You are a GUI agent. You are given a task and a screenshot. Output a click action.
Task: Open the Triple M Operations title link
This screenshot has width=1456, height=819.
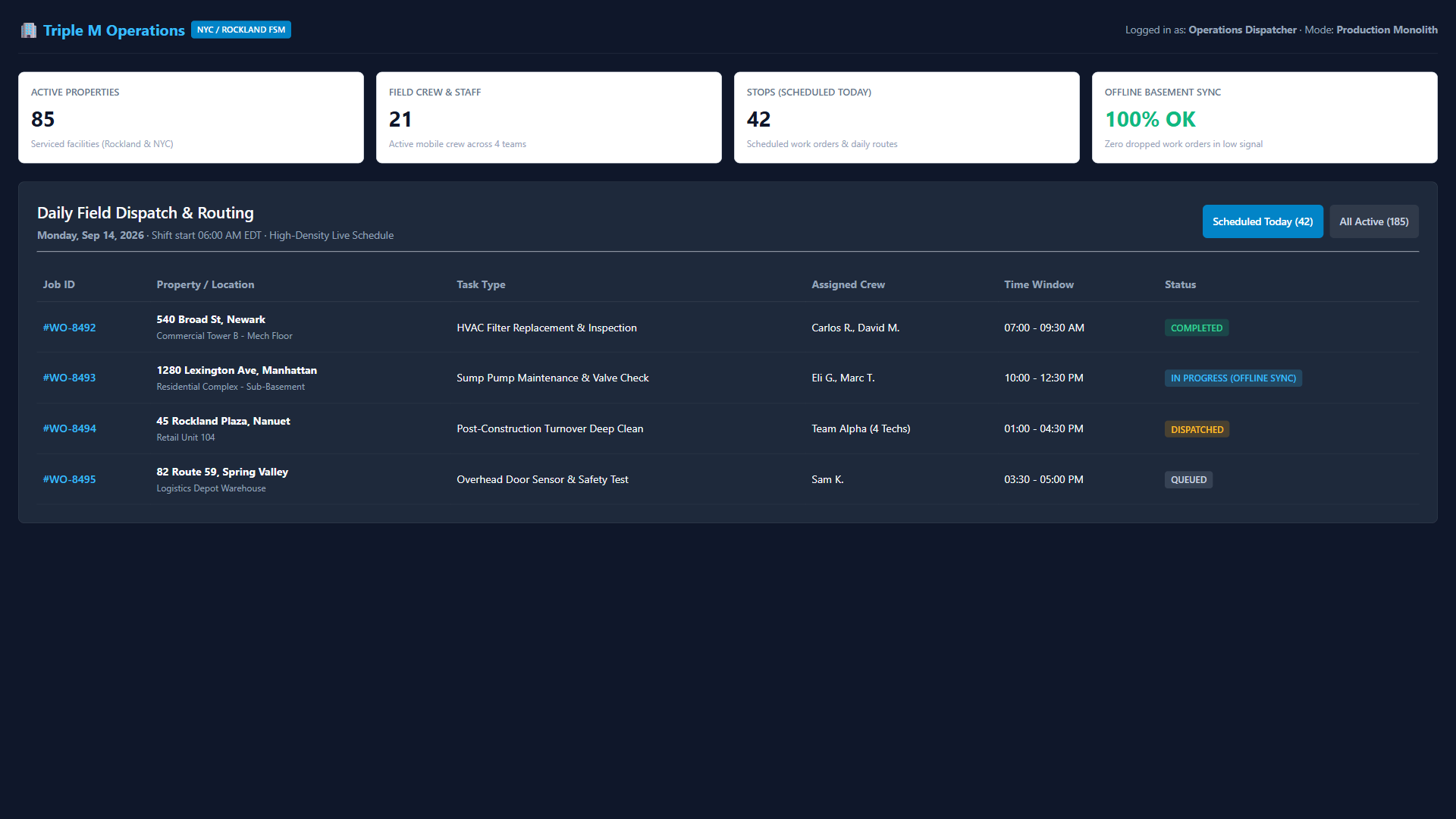point(114,30)
